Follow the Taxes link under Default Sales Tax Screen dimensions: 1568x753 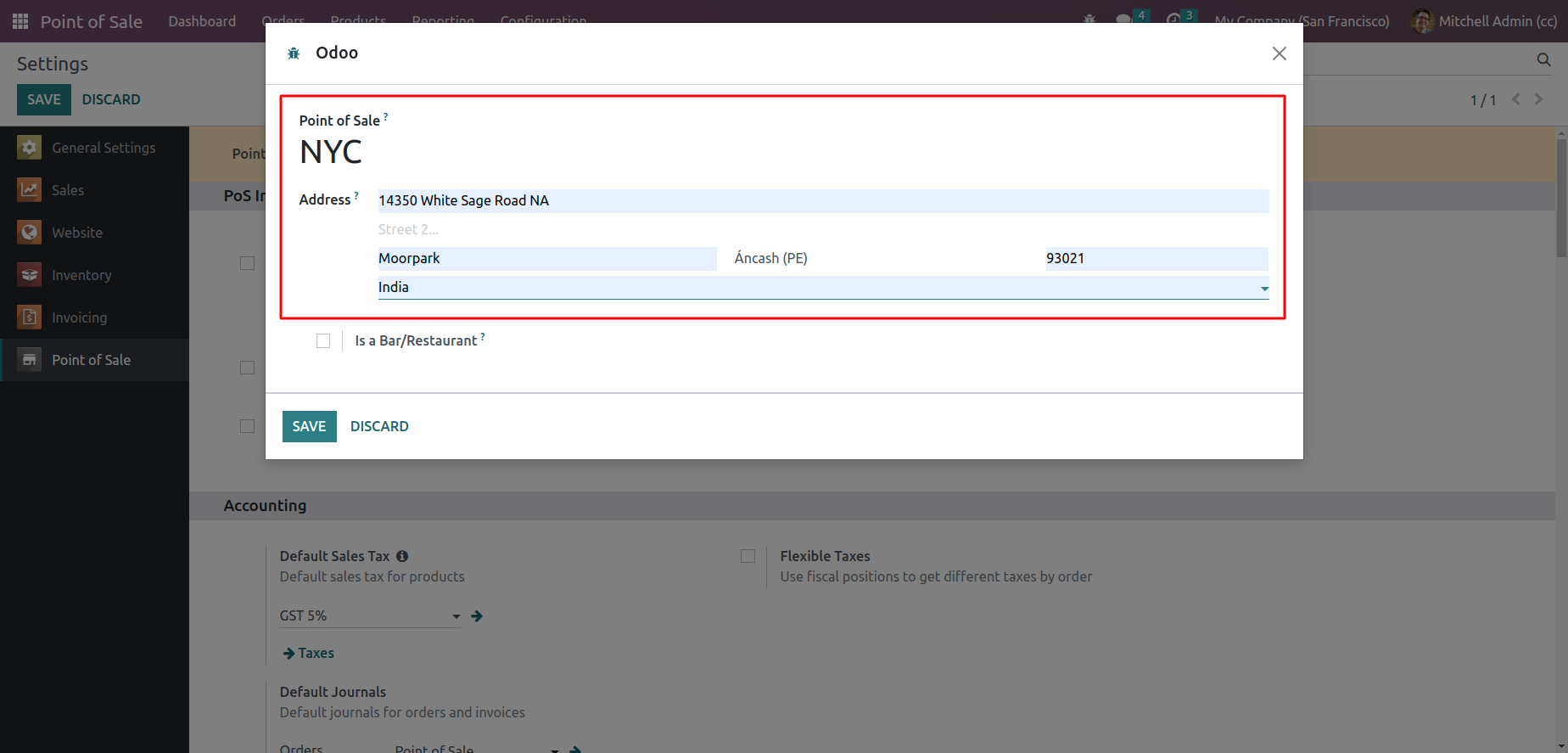click(x=309, y=654)
